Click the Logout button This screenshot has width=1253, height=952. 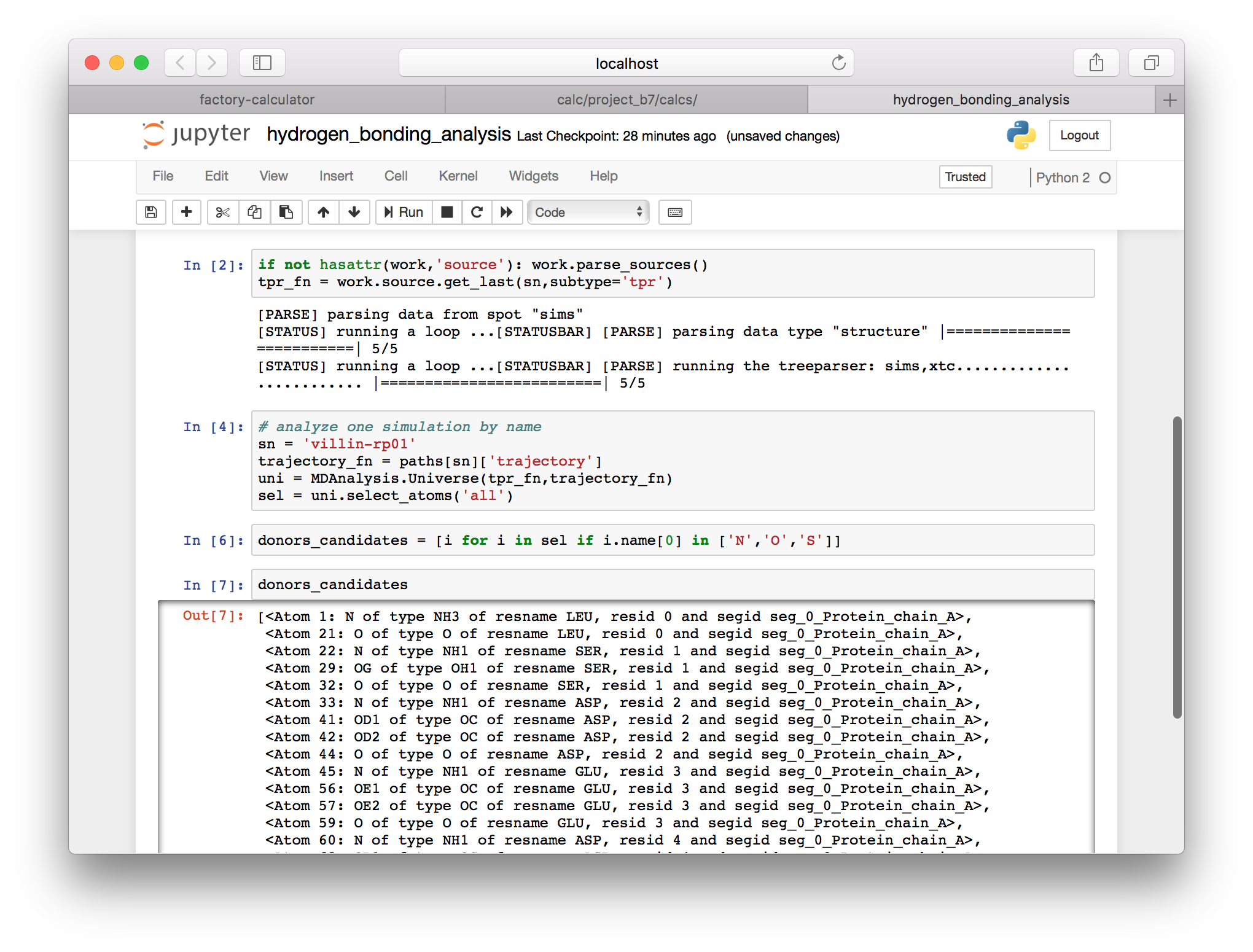point(1079,135)
